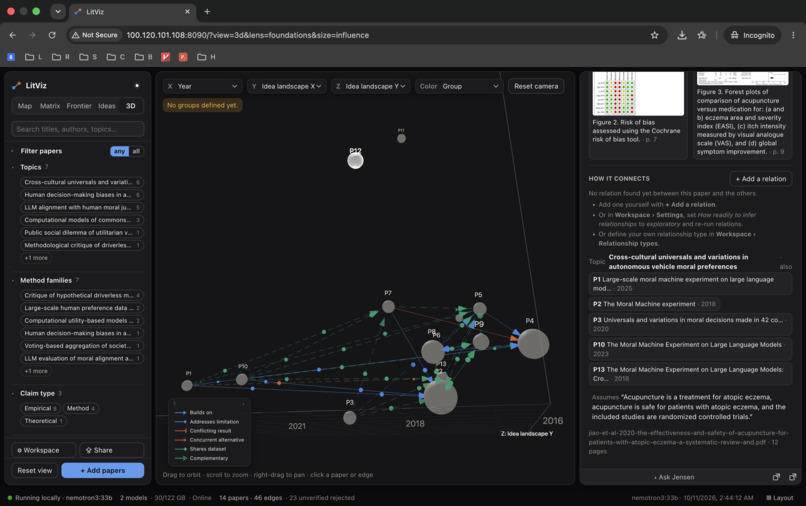This screenshot has width=806, height=506.
Task: Open the 'H' bookmark folder
Action: pos(207,57)
